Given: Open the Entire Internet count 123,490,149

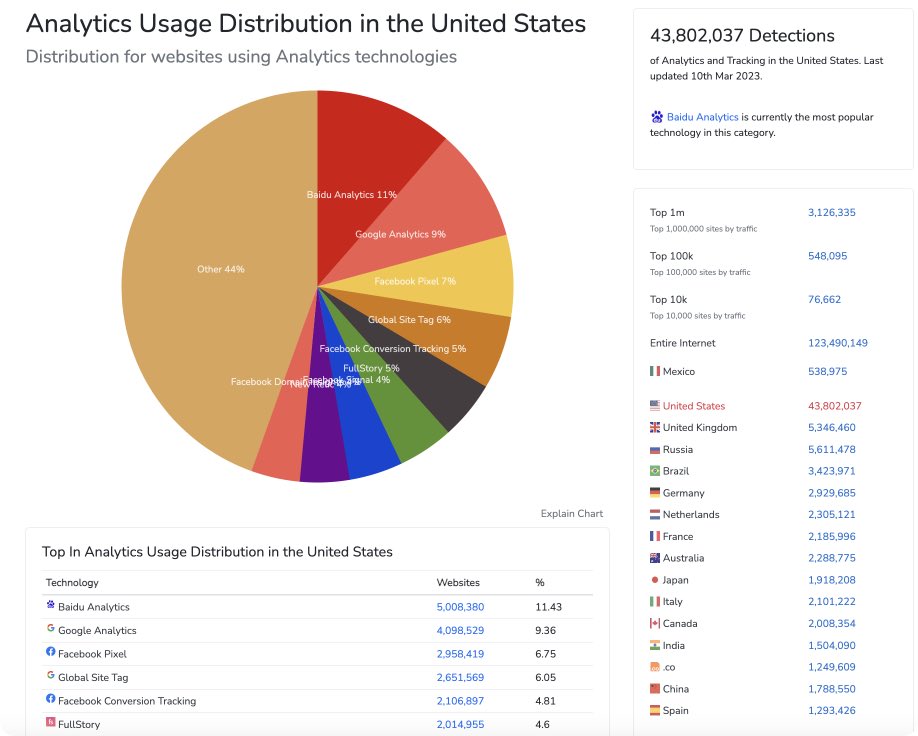Looking at the screenshot, I should [838, 343].
